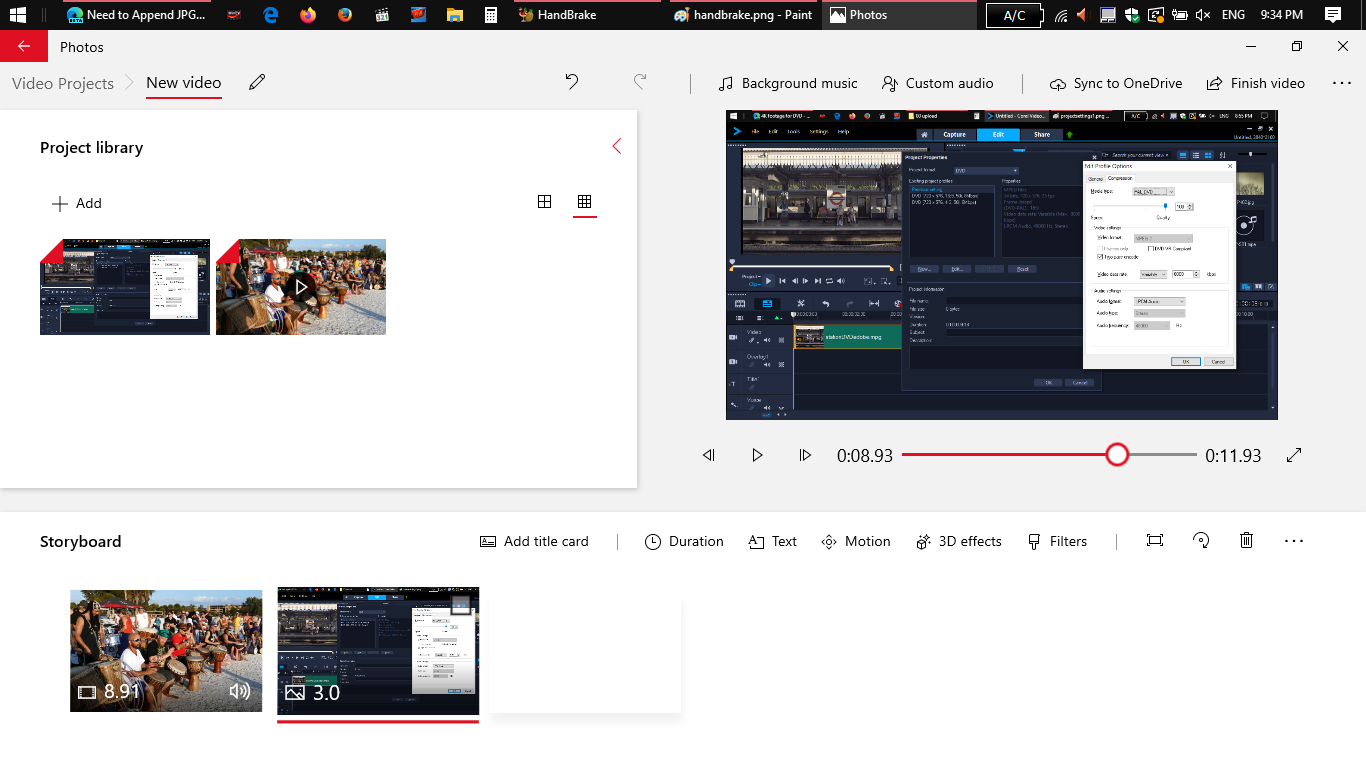Select drum circle clip in storyboard
This screenshot has width=1366, height=768.
tap(165, 650)
